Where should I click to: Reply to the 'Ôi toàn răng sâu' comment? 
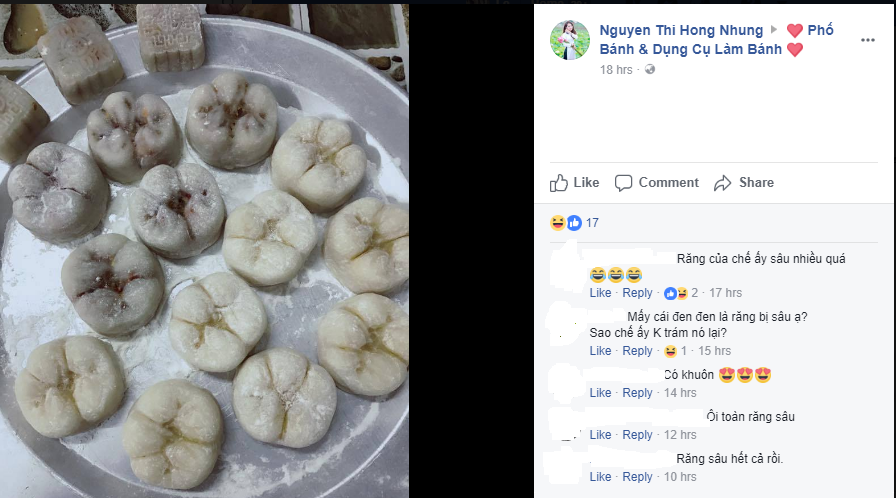tap(637, 435)
